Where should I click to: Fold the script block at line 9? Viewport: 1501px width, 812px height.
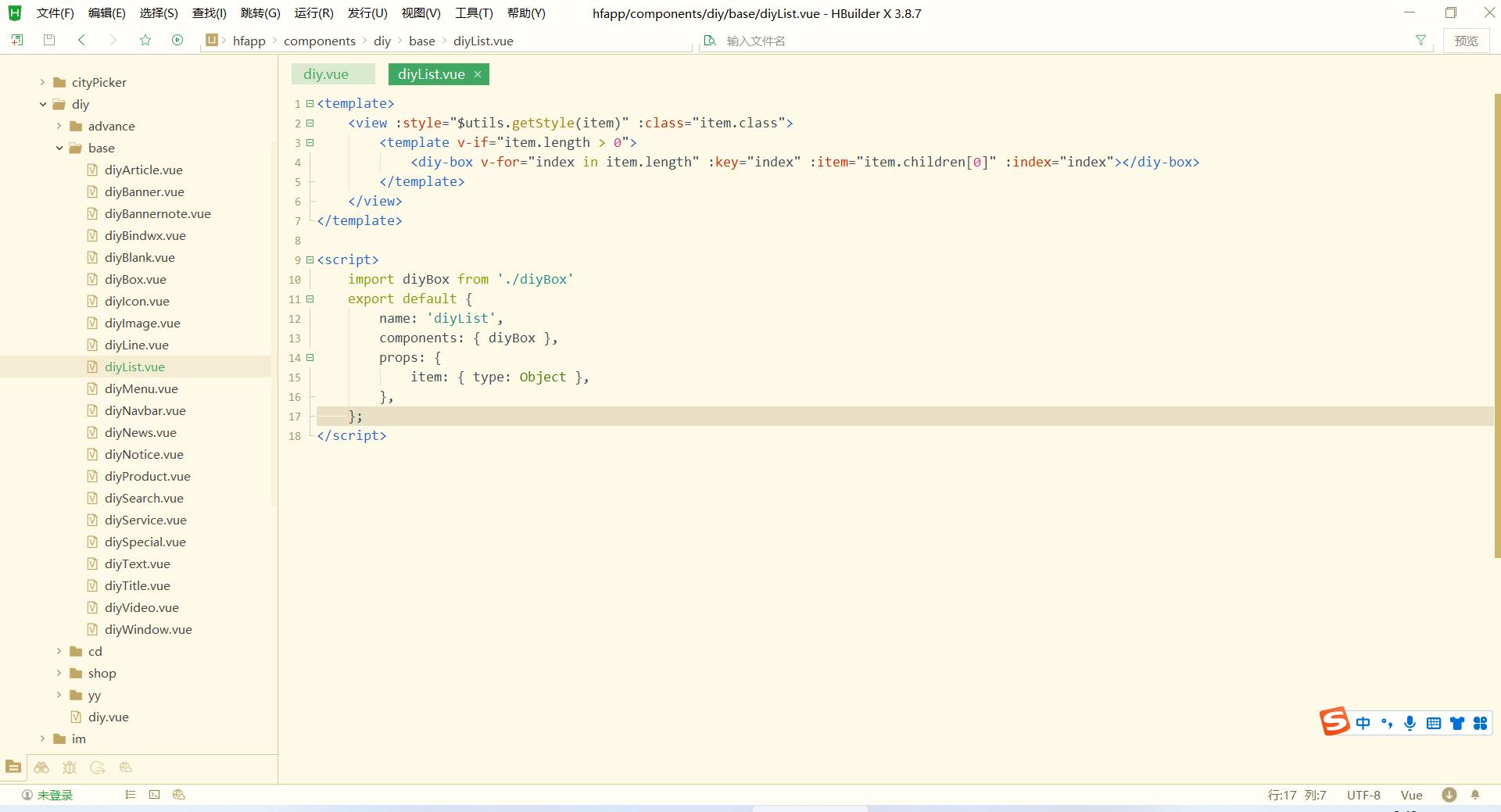tap(310, 259)
